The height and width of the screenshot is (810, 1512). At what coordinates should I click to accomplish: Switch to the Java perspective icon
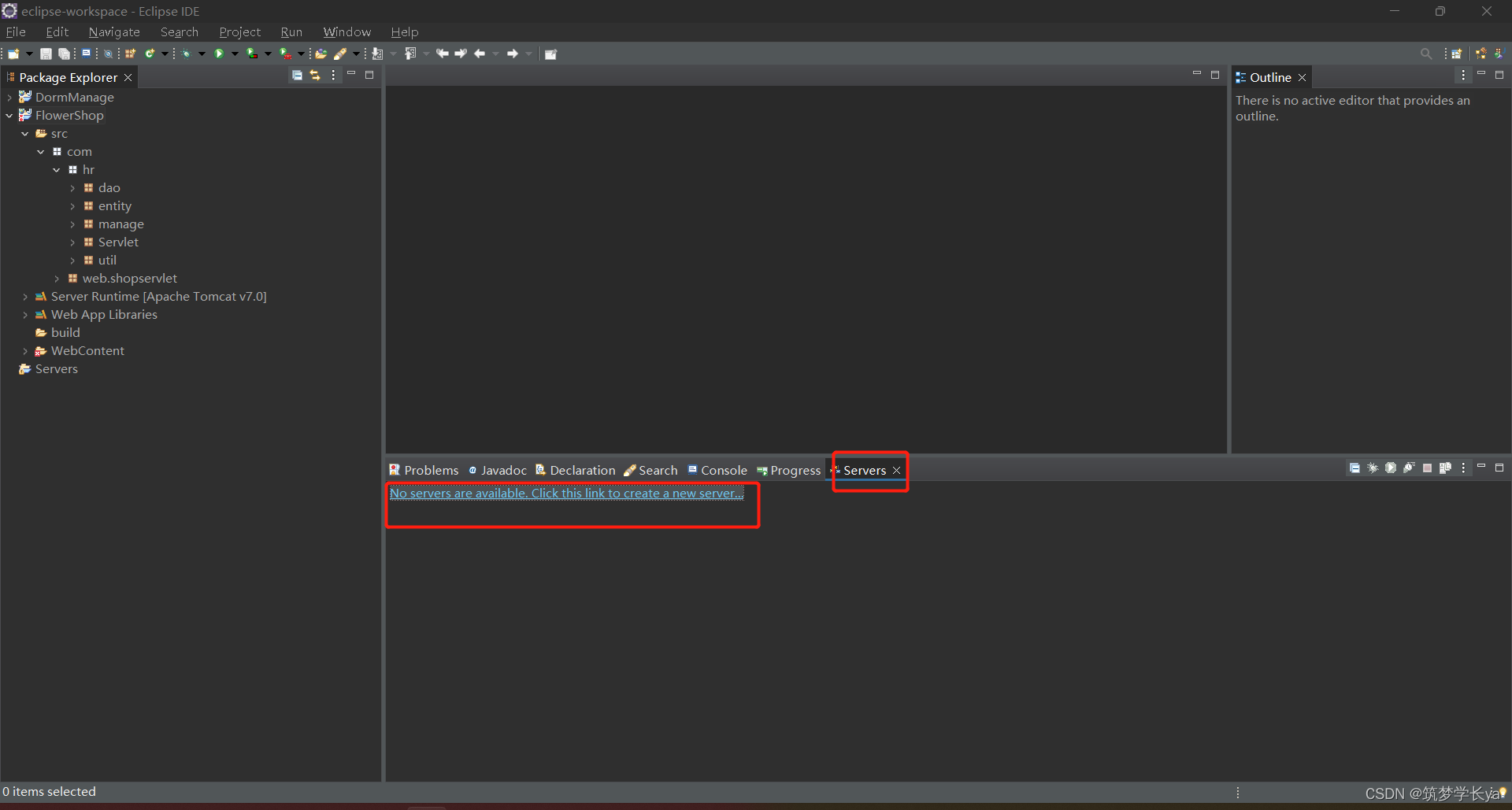(1499, 54)
